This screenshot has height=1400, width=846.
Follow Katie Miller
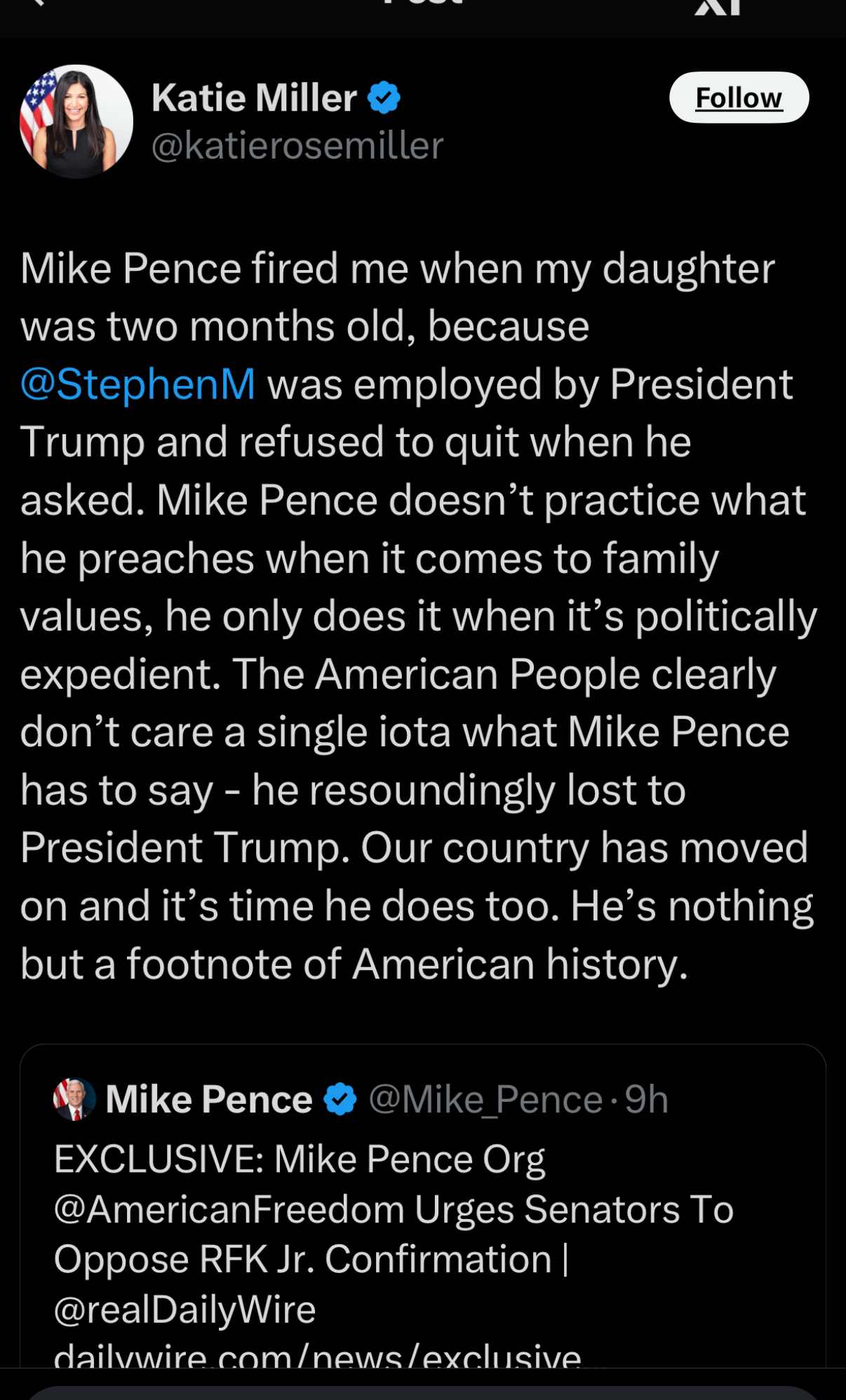[x=739, y=97]
